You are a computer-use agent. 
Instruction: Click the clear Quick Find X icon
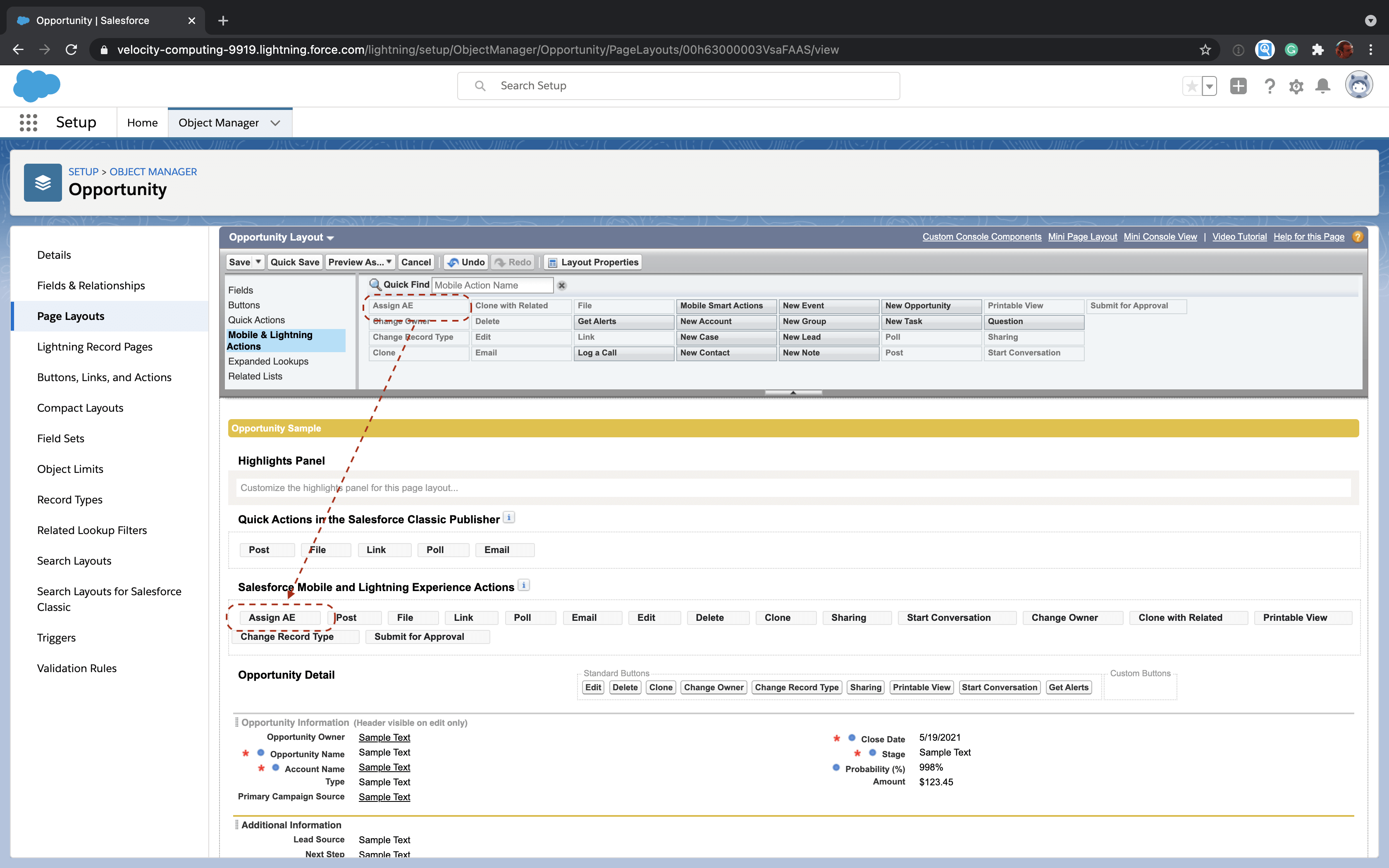(x=562, y=285)
